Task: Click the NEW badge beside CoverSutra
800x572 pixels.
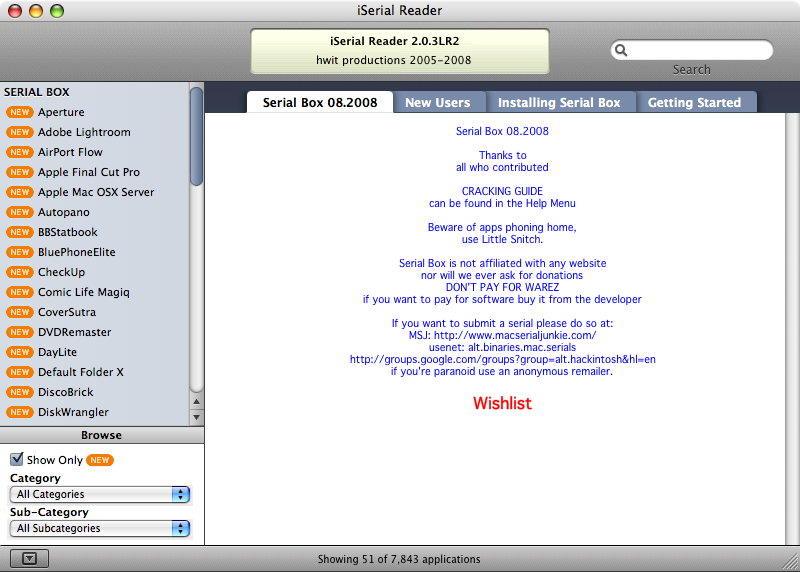Action: (19, 312)
